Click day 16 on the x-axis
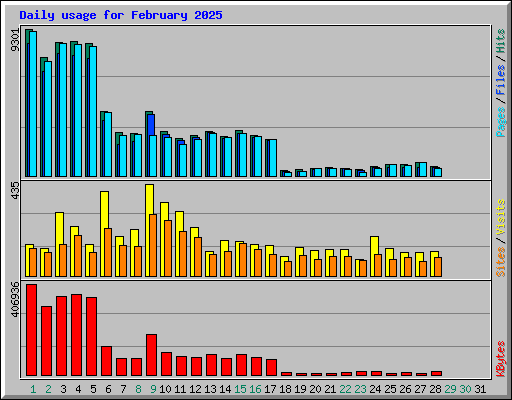 pos(255,389)
